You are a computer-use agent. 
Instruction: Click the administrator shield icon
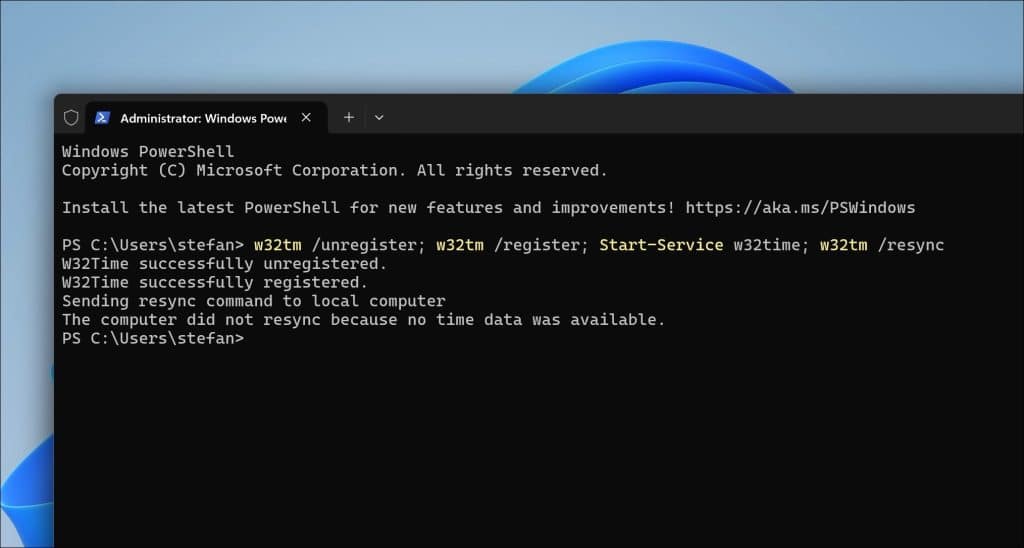(x=71, y=118)
